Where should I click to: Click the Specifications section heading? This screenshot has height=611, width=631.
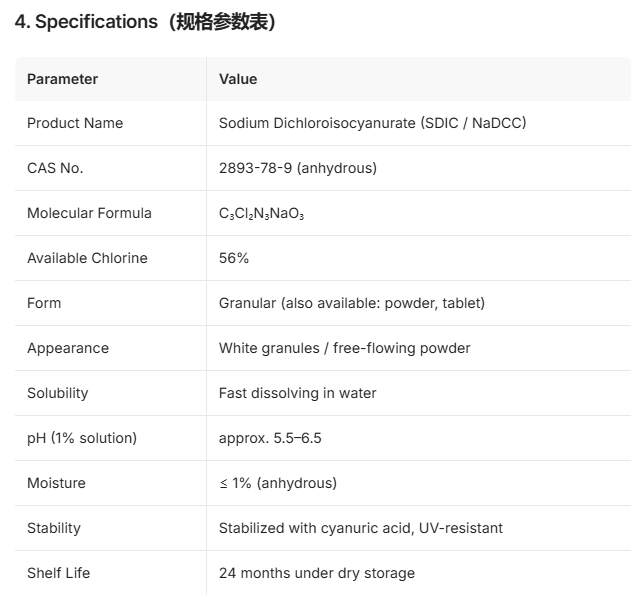[x=145, y=22]
